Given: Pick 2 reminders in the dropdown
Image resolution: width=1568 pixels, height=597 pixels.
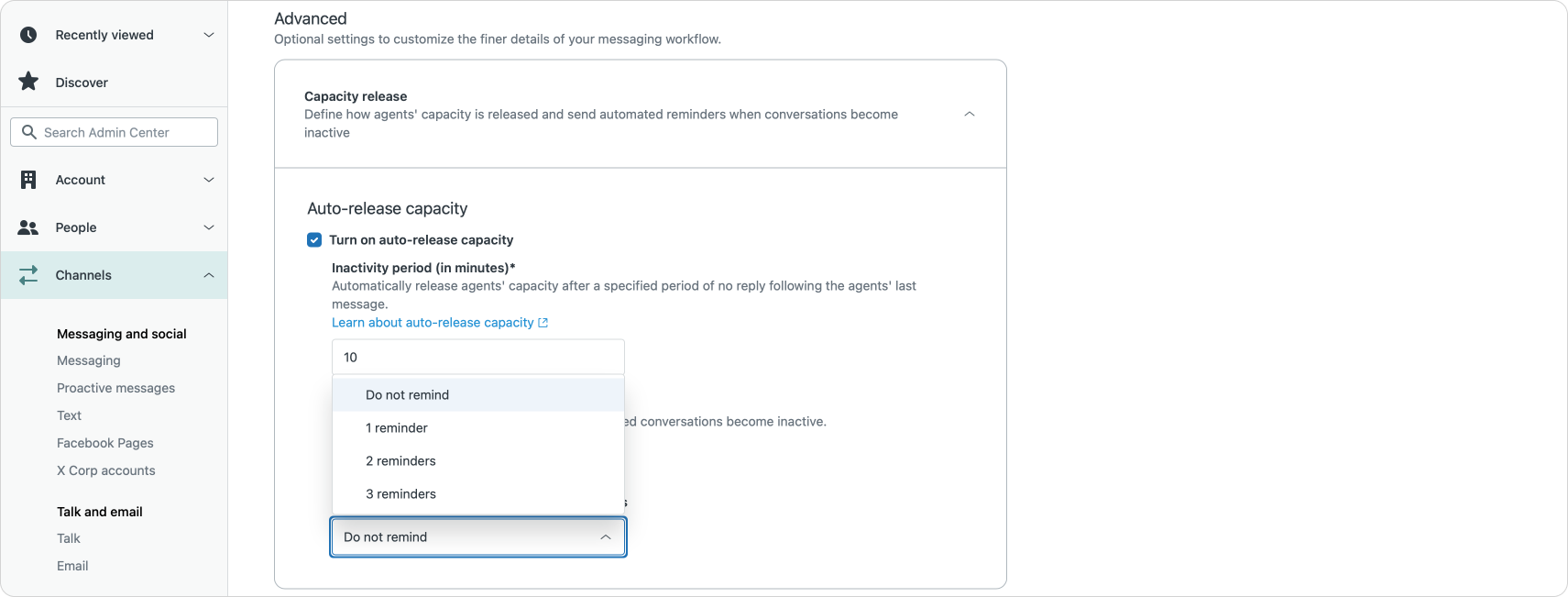Looking at the screenshot, I should click(400, 461).
